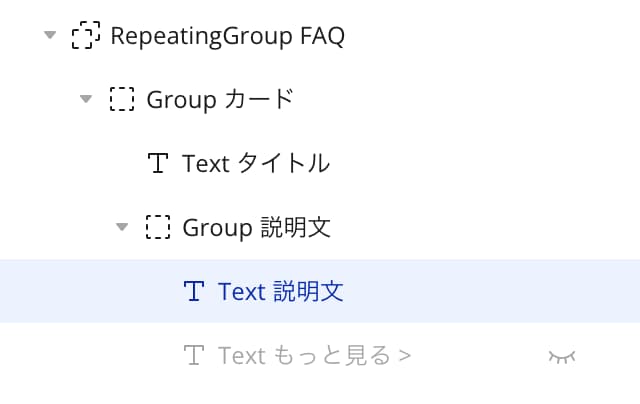Click blank highlighted area right of Text 説明文
Viewport: 640px width, 404px height.
click(x=490, y=291)
